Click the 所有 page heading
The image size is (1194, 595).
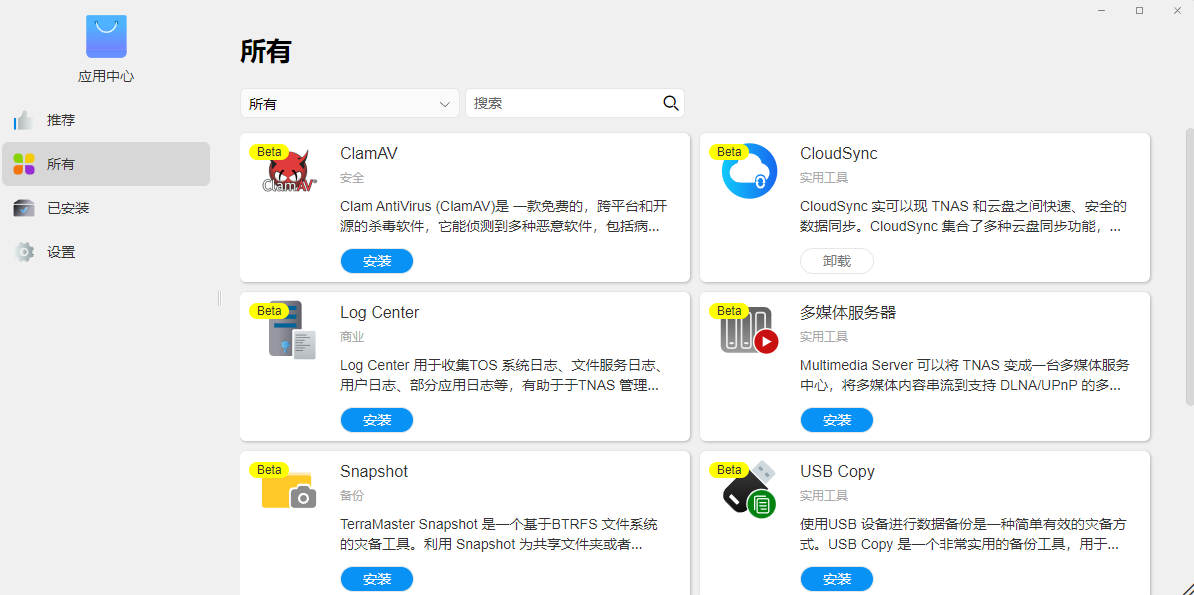(266, 52)
